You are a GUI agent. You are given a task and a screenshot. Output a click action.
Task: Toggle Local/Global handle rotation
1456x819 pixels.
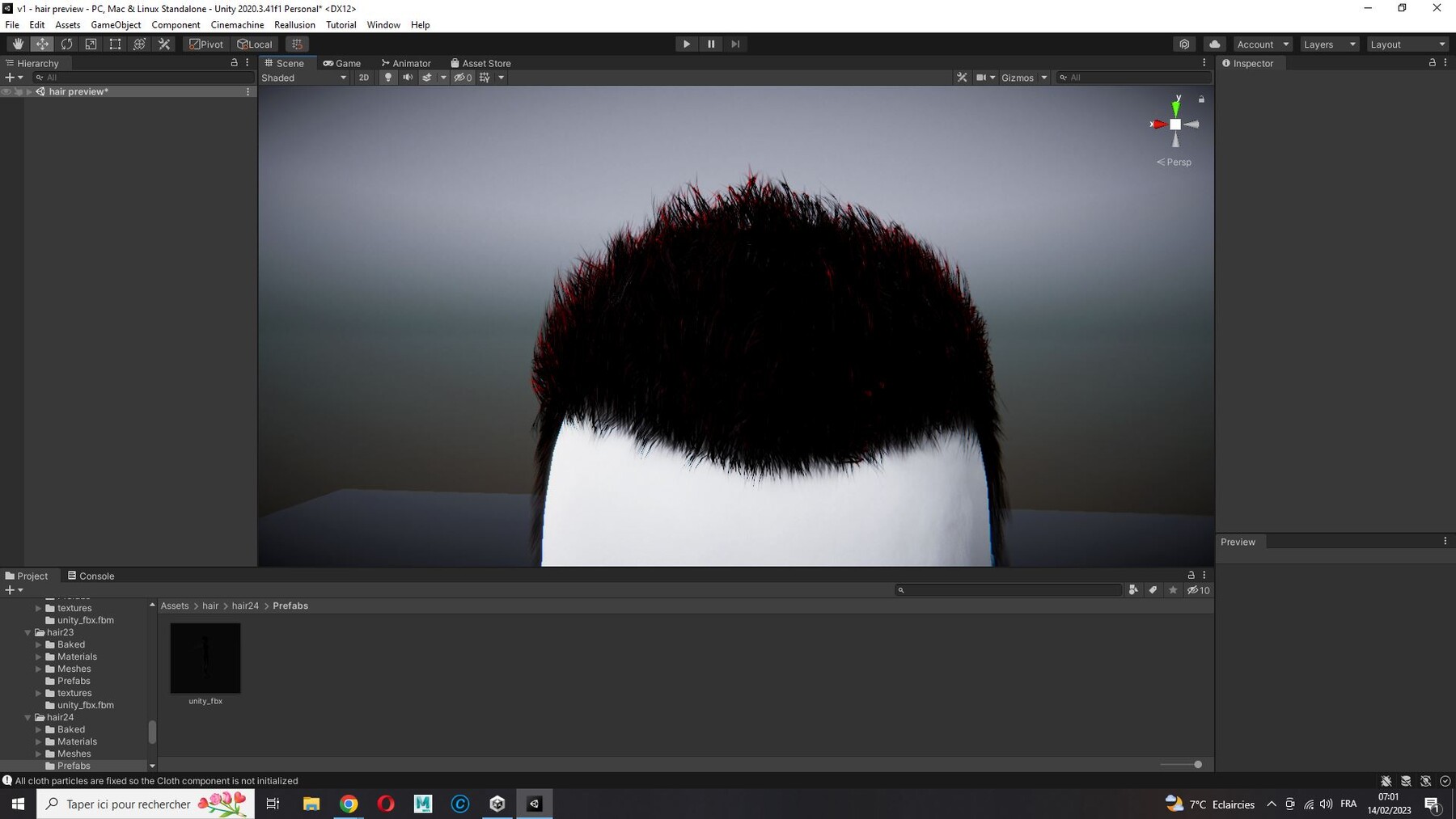click(255, 44)
